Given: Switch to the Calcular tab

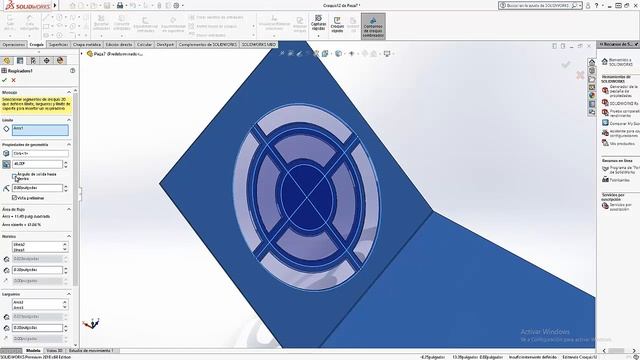Looking at the screenshot, I should [x=144, y=44].
